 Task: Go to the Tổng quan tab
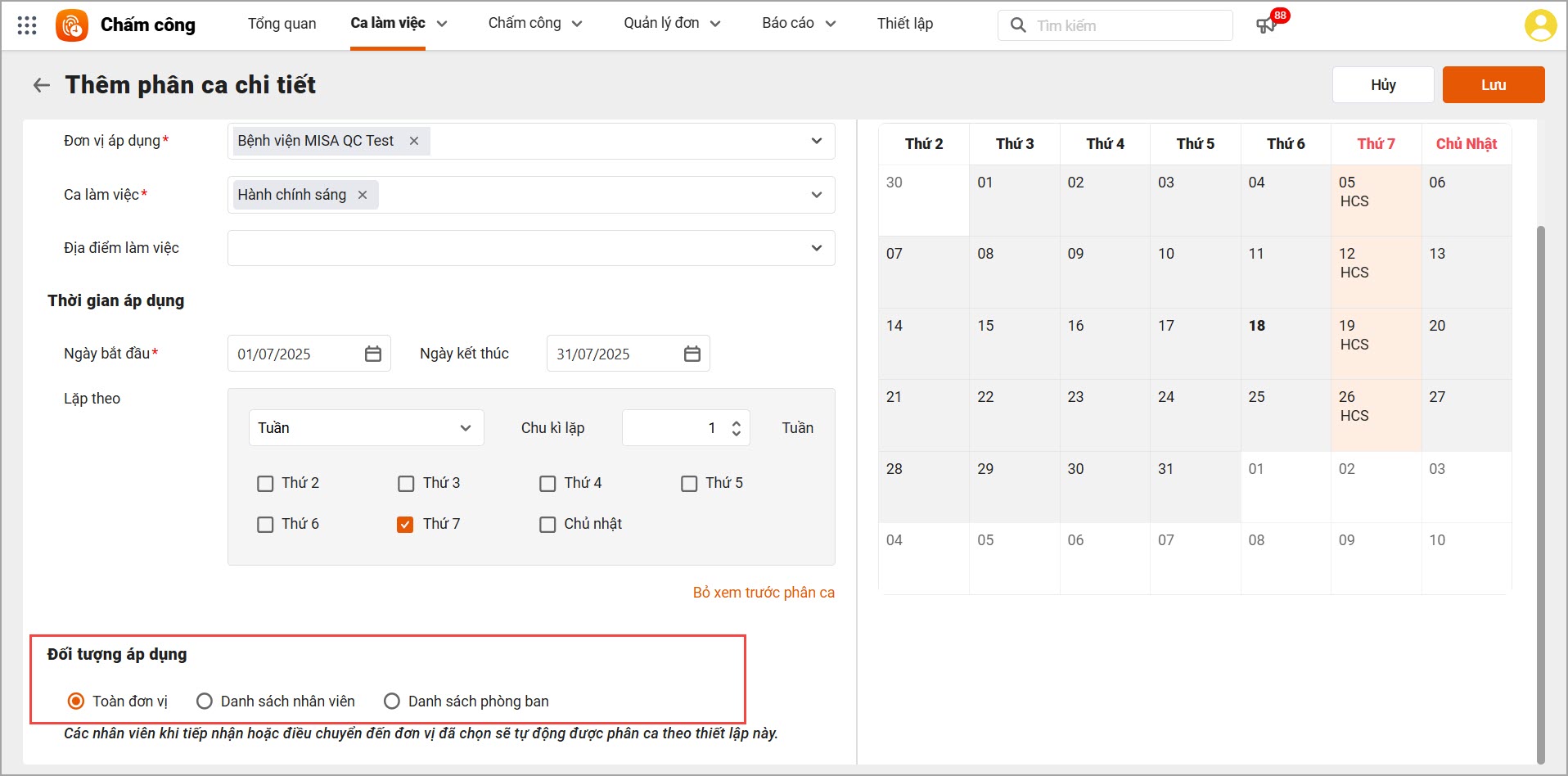282,24
